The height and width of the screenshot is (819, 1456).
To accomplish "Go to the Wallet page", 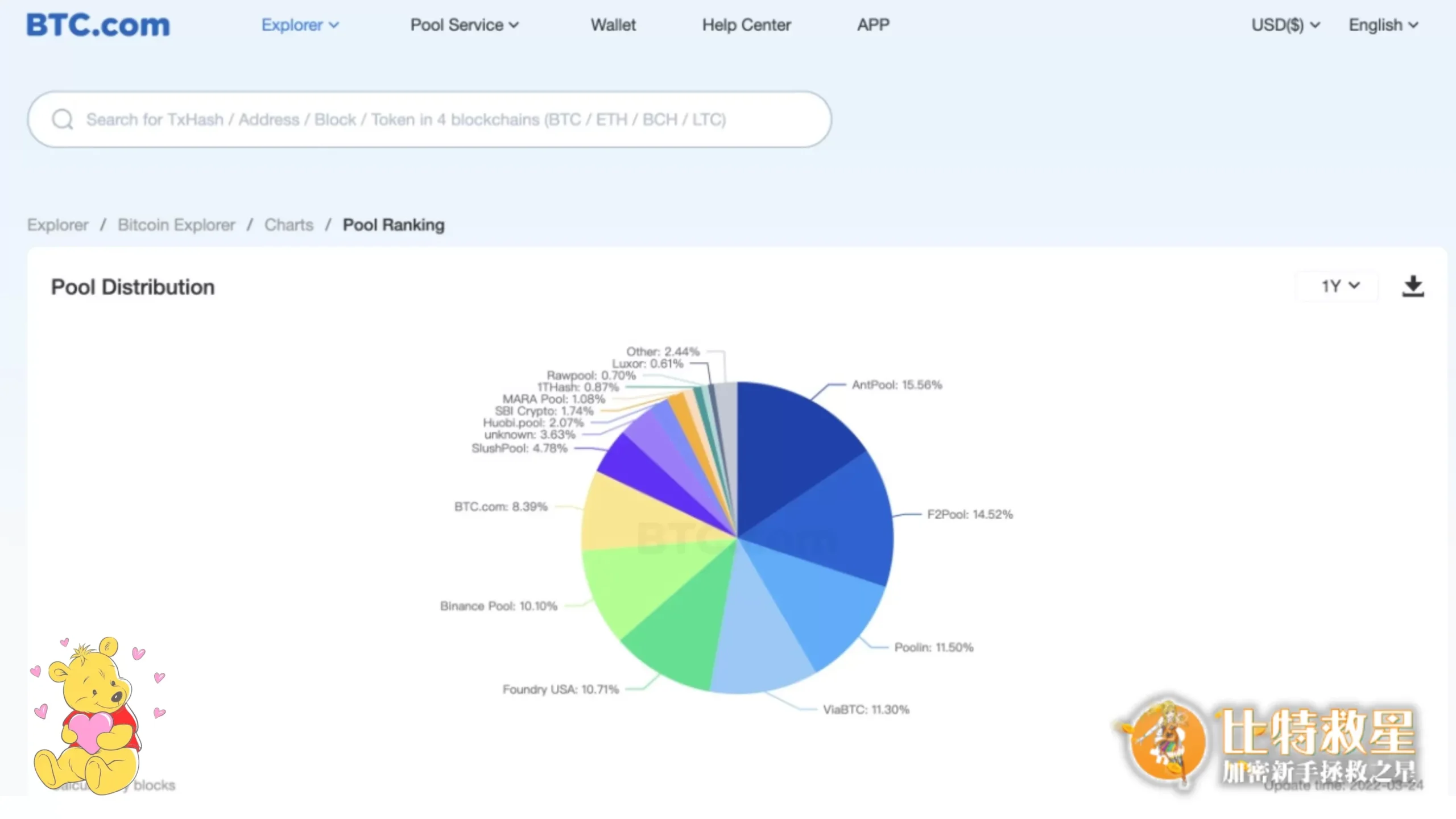I will click(613, 25).
